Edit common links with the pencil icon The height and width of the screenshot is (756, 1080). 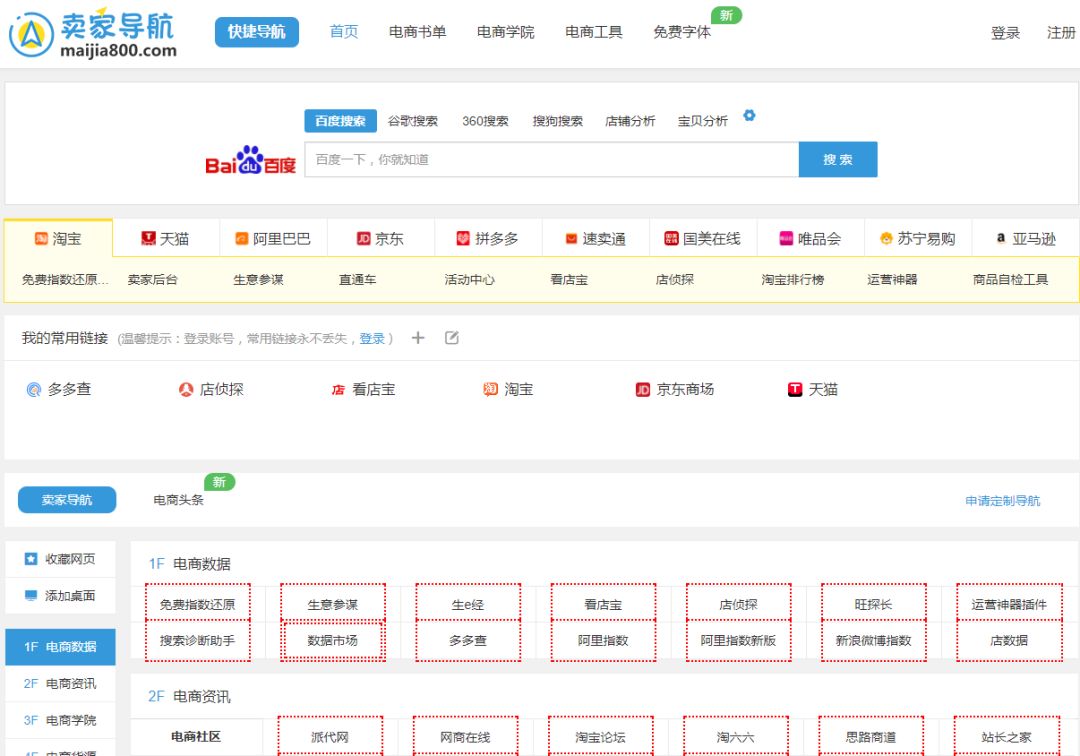click(x=452, y=337)
